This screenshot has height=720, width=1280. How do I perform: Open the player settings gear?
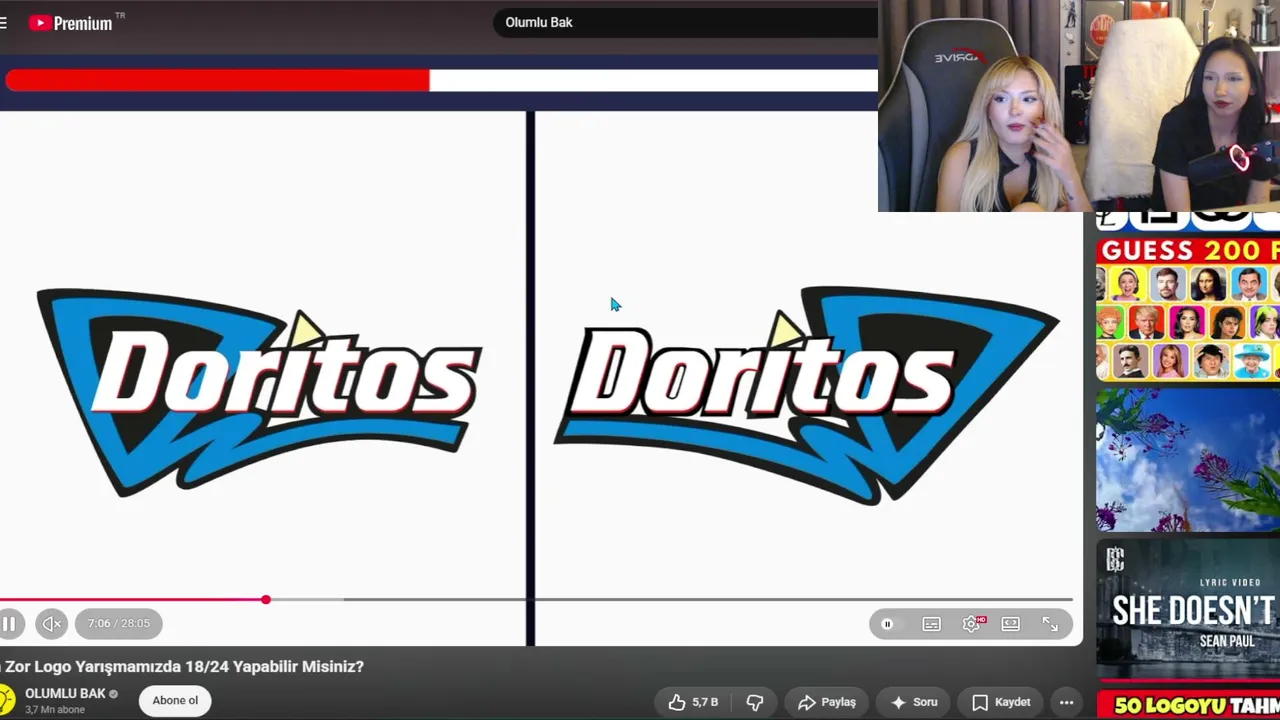click(971, 624)
